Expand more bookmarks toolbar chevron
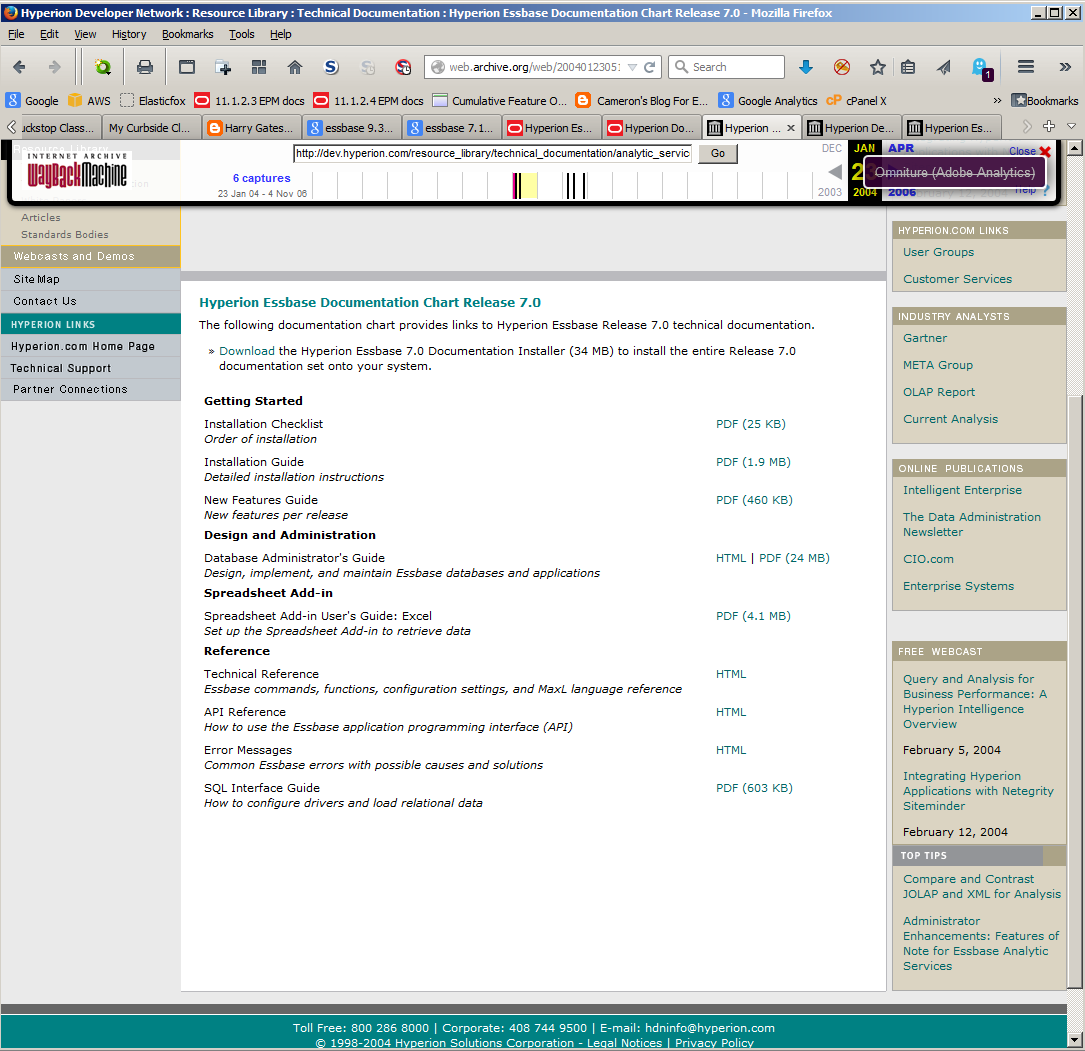Viewport: 1085px width, 1051px height. pyautogui.click(x=997, y=100)
